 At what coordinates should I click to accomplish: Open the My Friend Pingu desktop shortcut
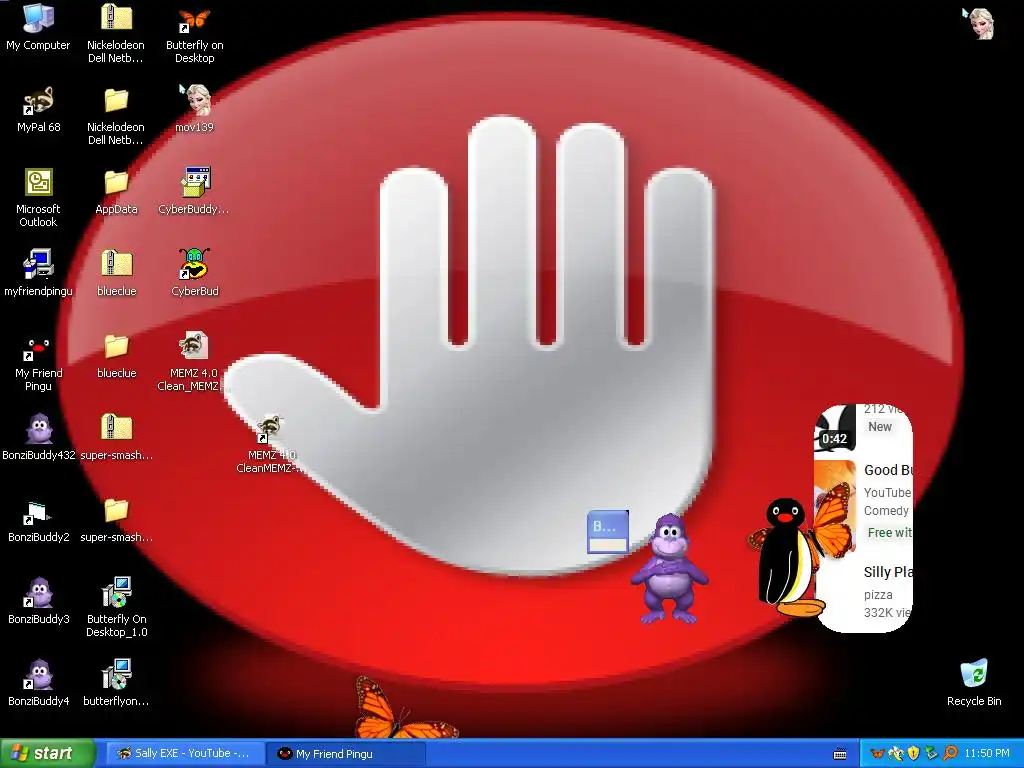pyautogui.click(x=38, y=363)
